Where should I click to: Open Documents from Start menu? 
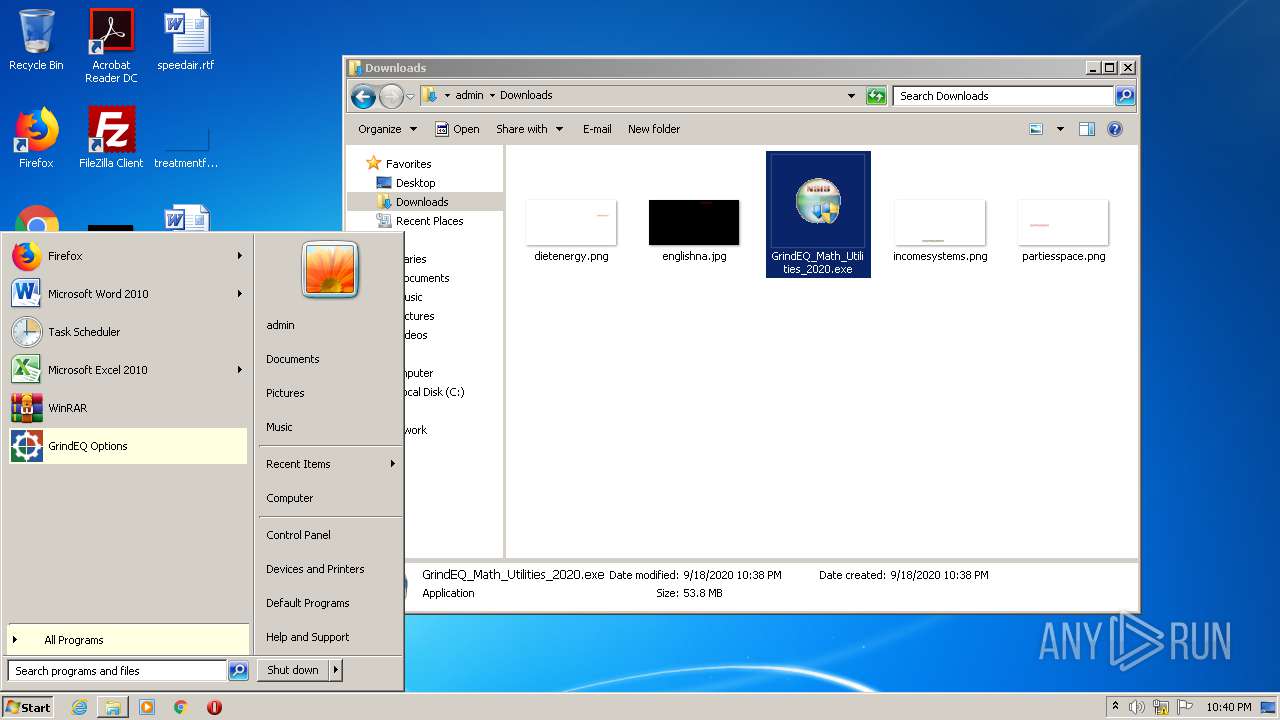pos(293,359)
